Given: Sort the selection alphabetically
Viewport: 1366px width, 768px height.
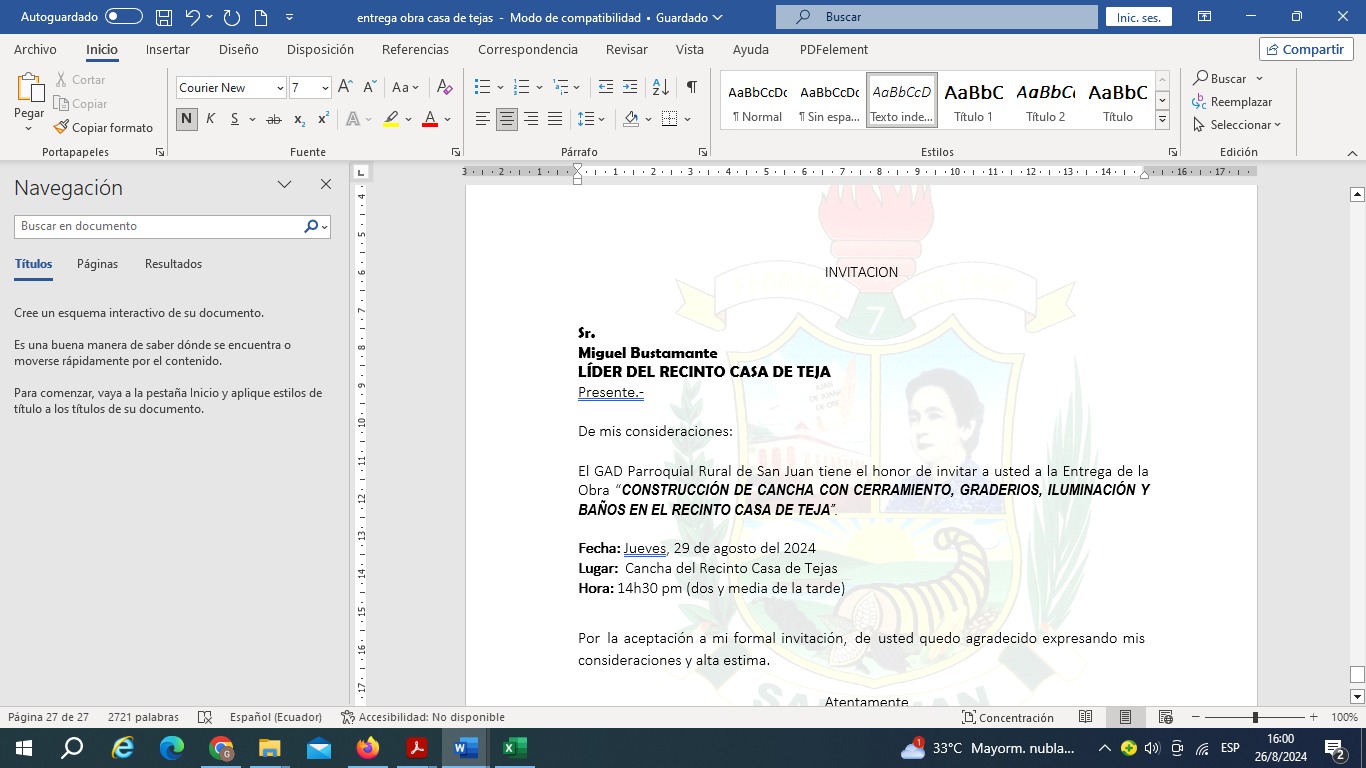Looking at the screenshot, I should point(660,88).
